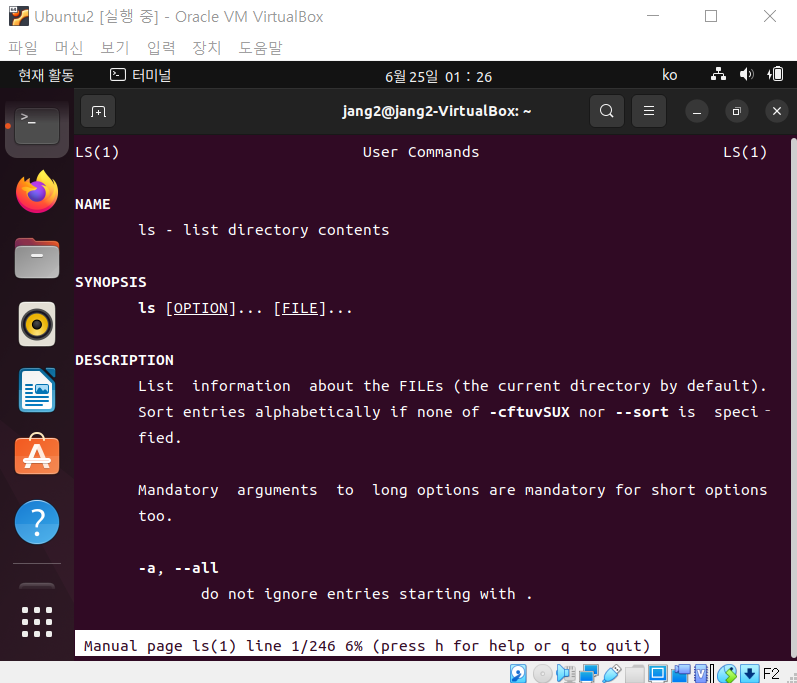Open the new terminal tab button

click(x=98, y=111)
